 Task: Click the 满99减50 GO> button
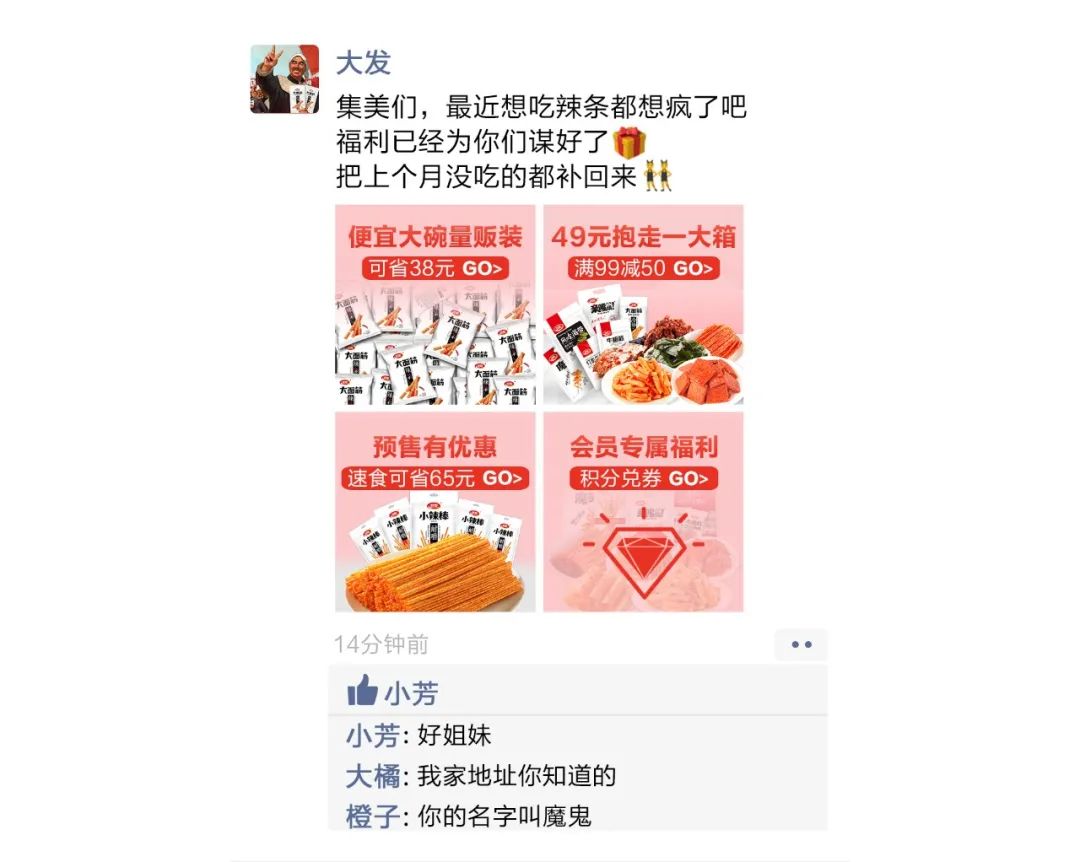[x=643, y=268]
